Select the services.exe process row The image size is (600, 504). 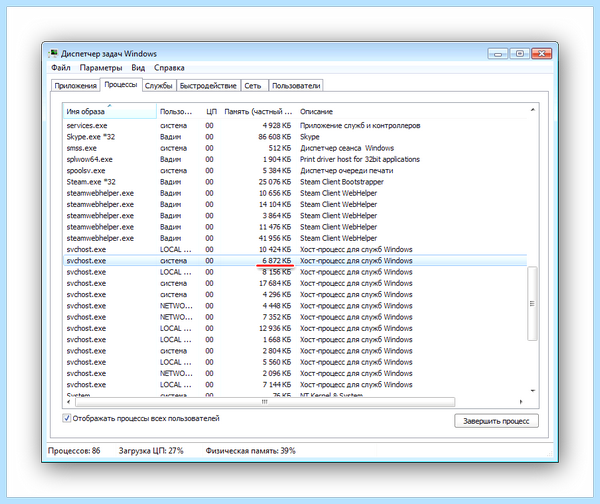click(x=295, y=126)
